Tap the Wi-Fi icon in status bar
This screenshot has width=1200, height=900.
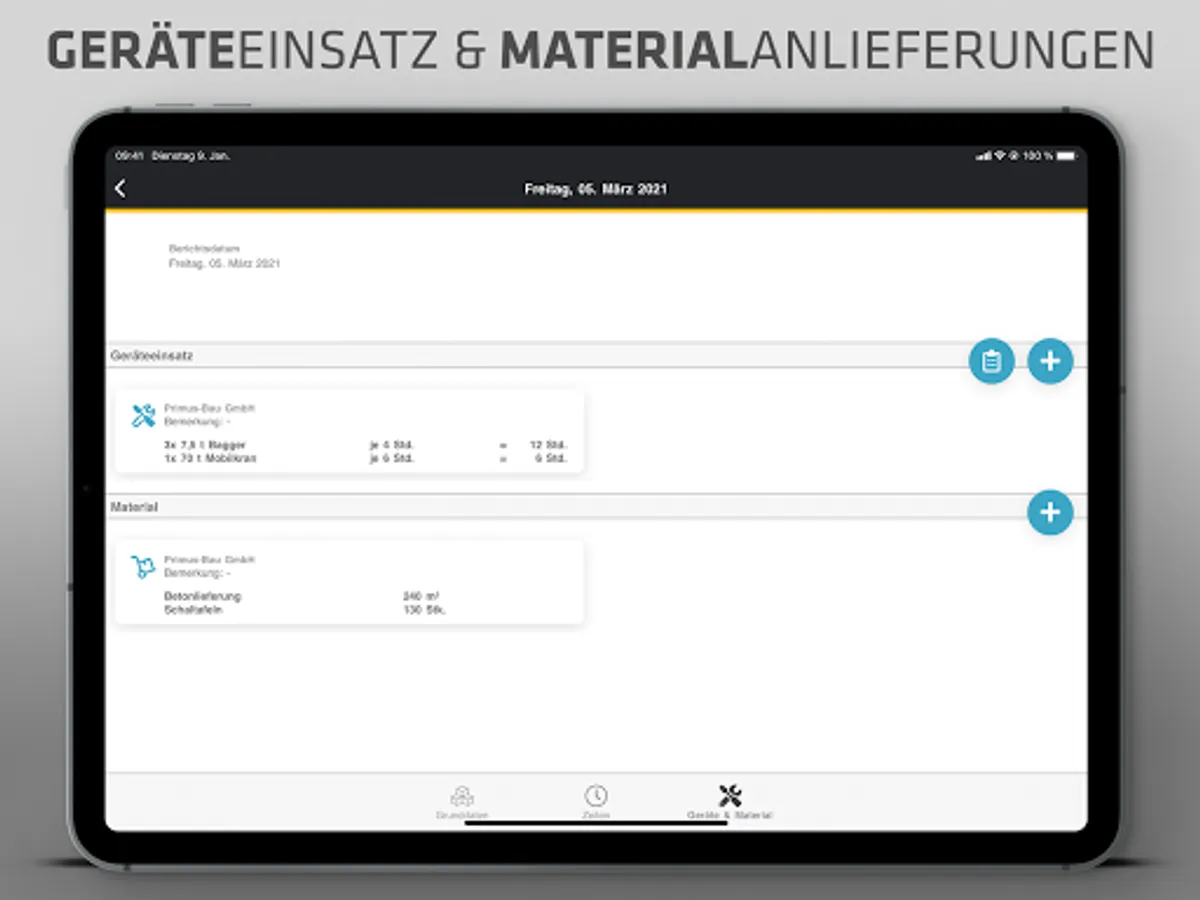[999, 156]
